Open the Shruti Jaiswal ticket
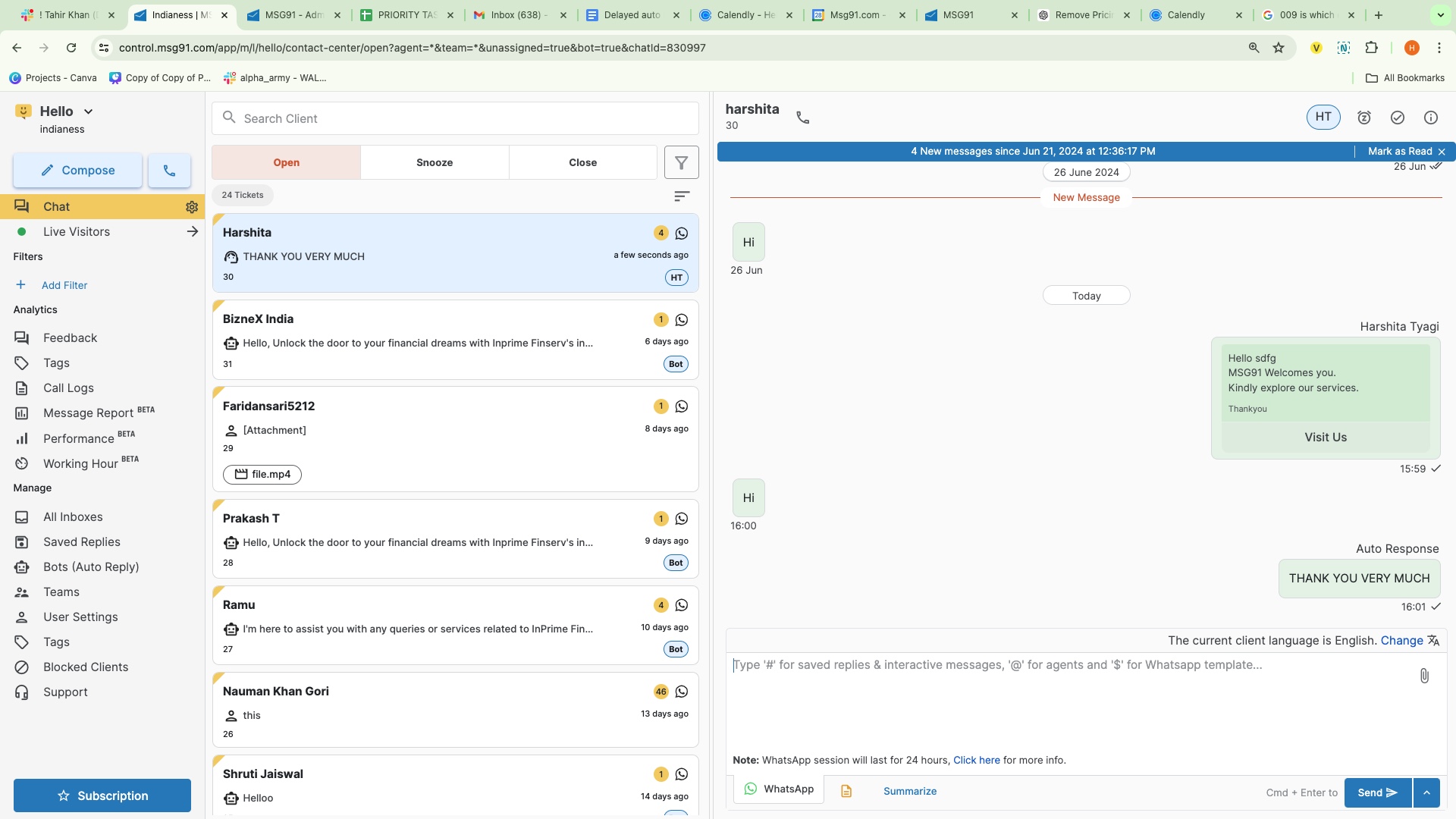 [x=455, y=785]
